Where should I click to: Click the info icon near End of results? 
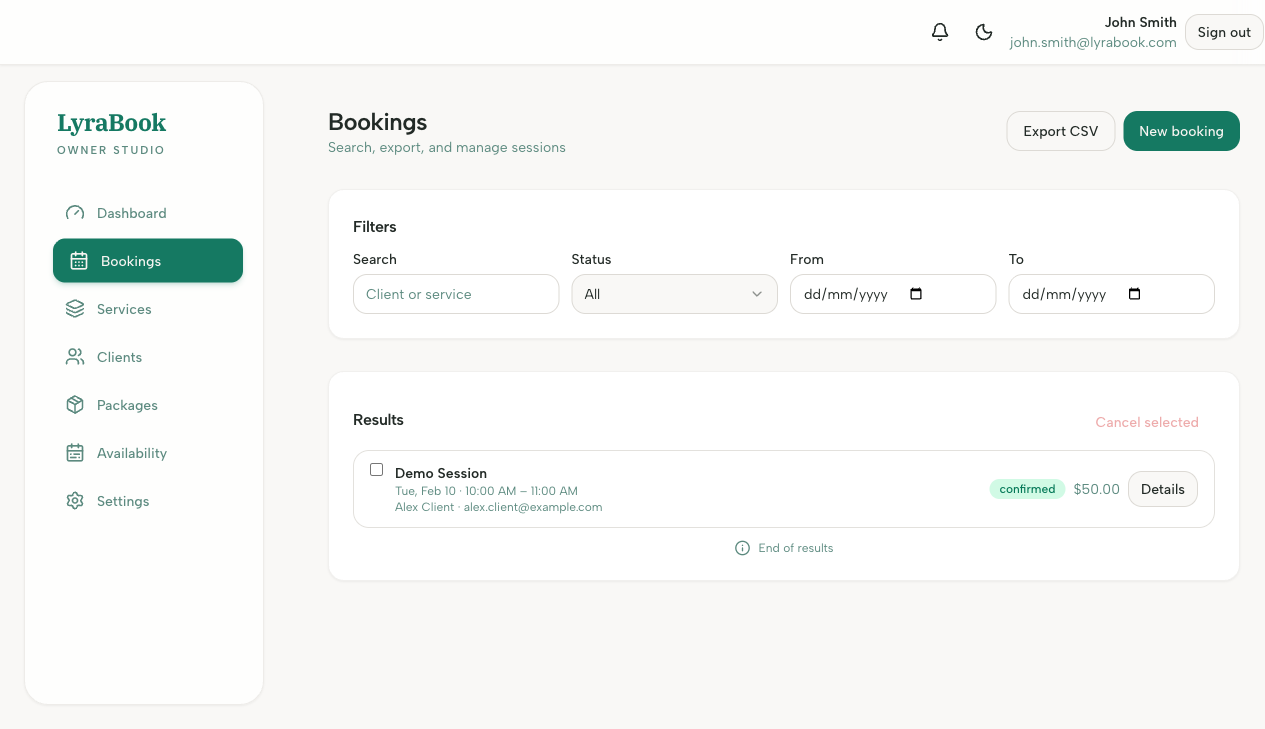point(742,548)
